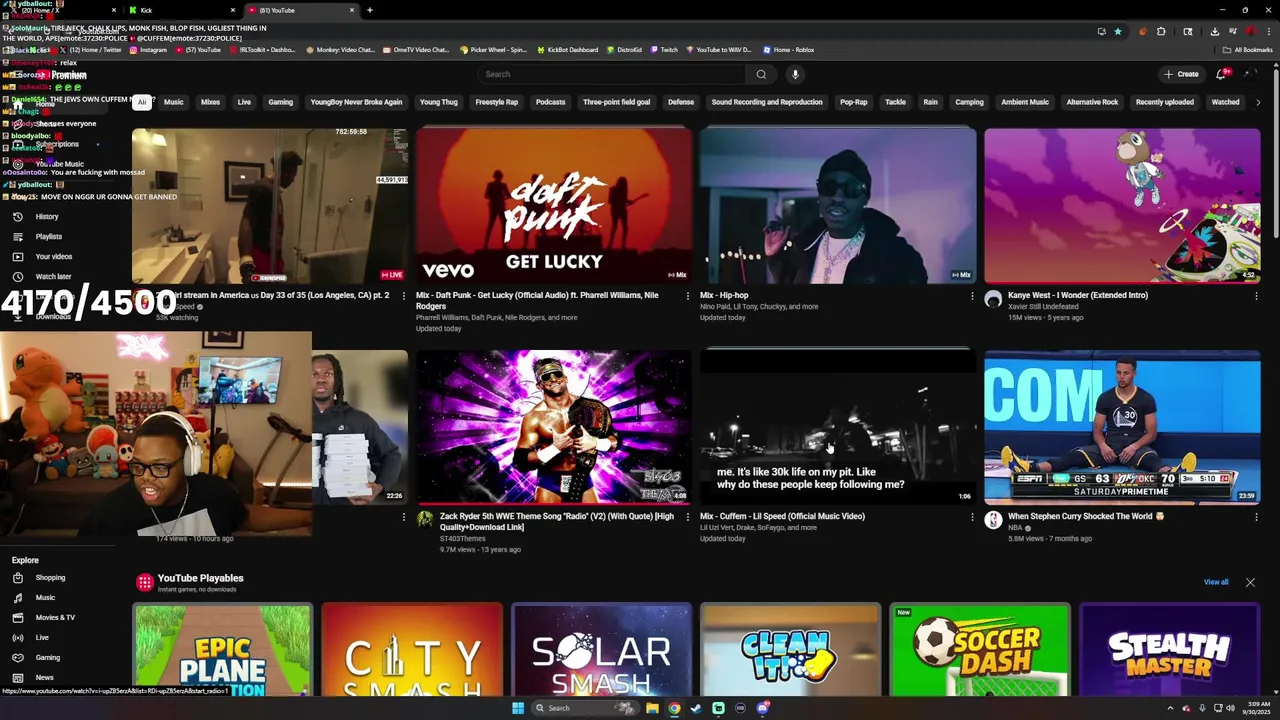Show hidden system tray icons

point(1170,708)
